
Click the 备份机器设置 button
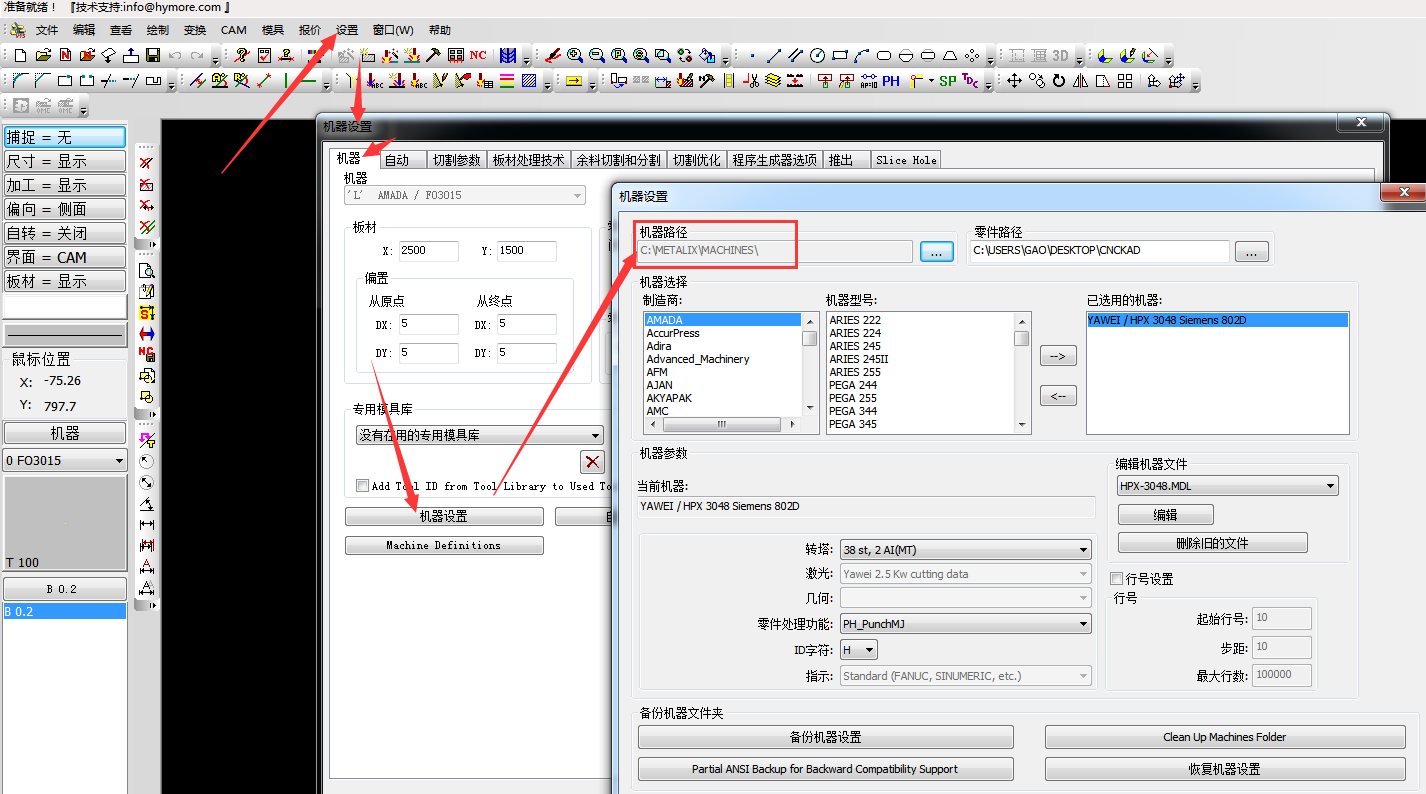tap(825, 737)
